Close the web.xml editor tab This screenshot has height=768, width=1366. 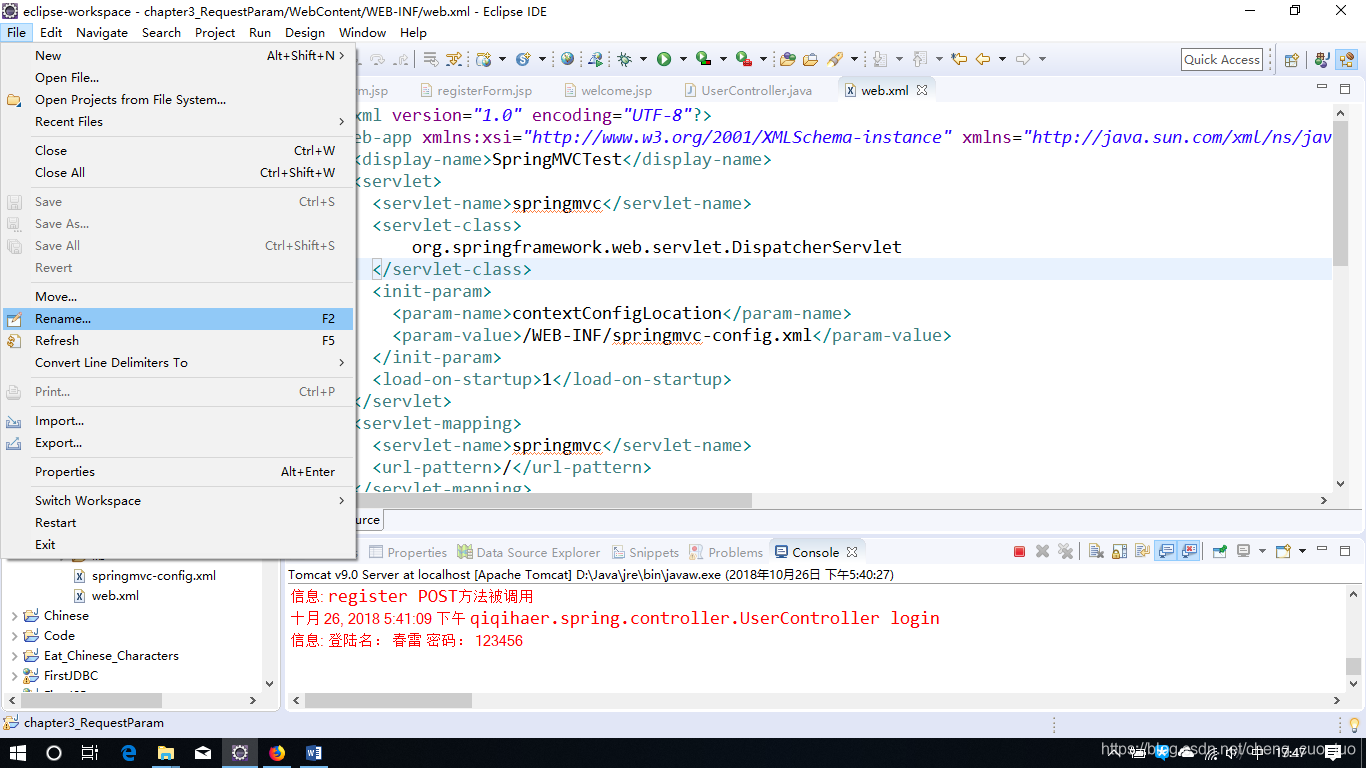pyautogui.click(x=922, y=90)
